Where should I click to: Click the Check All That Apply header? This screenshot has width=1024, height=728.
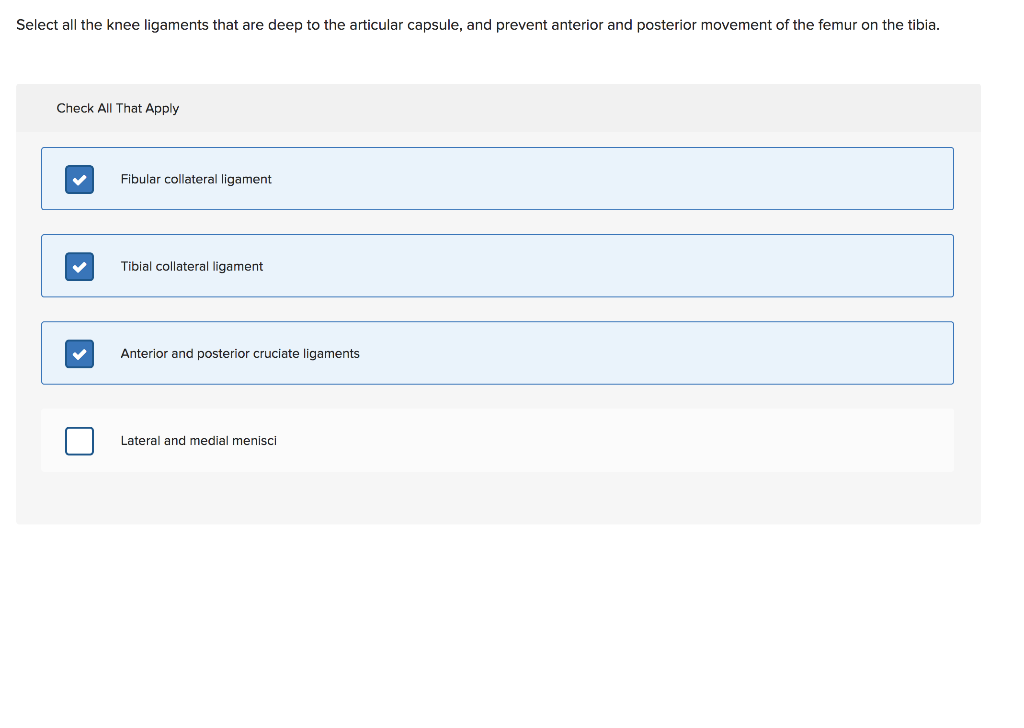point(118,108)
